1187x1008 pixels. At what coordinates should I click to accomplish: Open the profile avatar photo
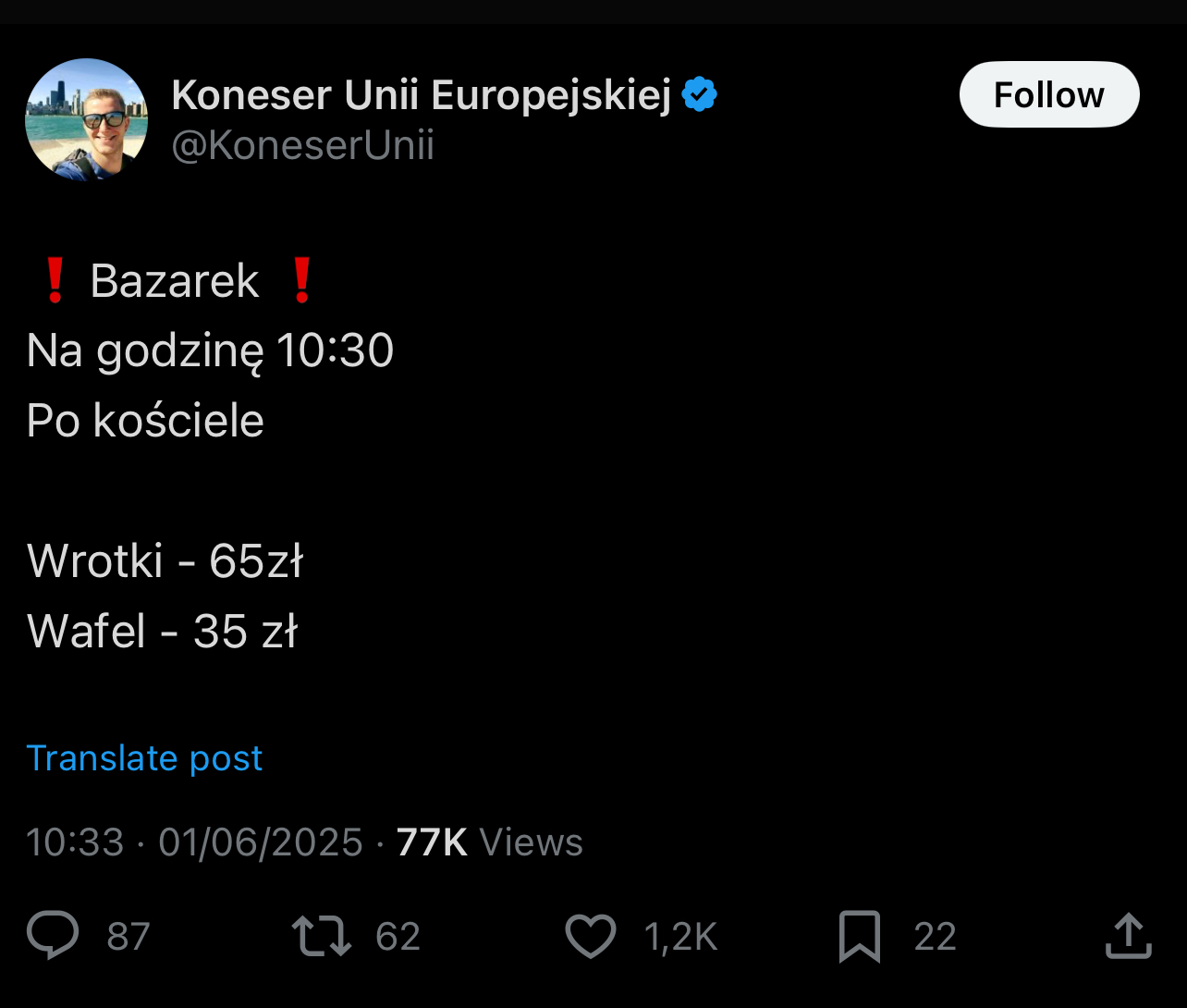[x=86, y=119]
